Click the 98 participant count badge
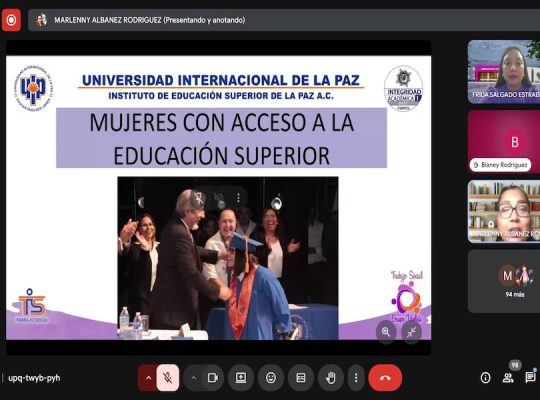540x400 pixels. click(x=515, y=365)
